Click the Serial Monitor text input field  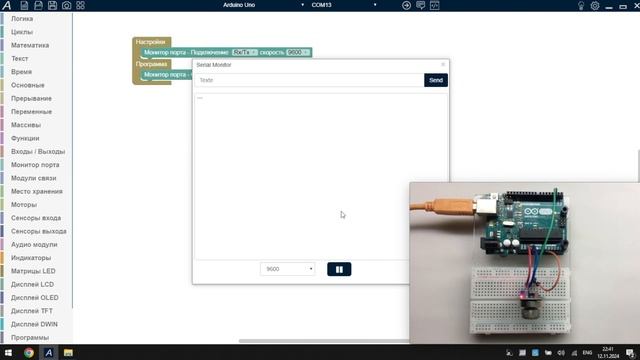point(309,80)
